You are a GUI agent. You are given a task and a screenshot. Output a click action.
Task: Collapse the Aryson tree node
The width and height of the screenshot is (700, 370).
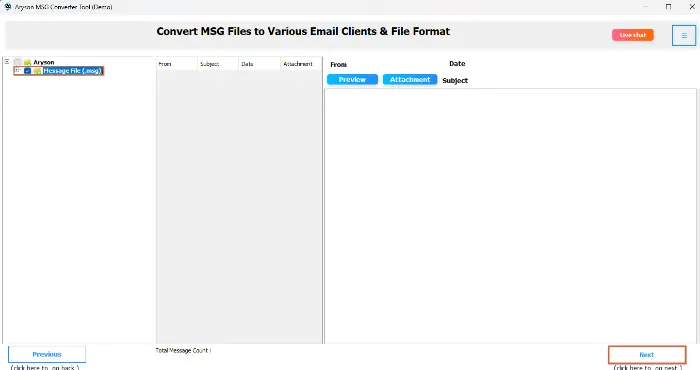click(7, 62)
